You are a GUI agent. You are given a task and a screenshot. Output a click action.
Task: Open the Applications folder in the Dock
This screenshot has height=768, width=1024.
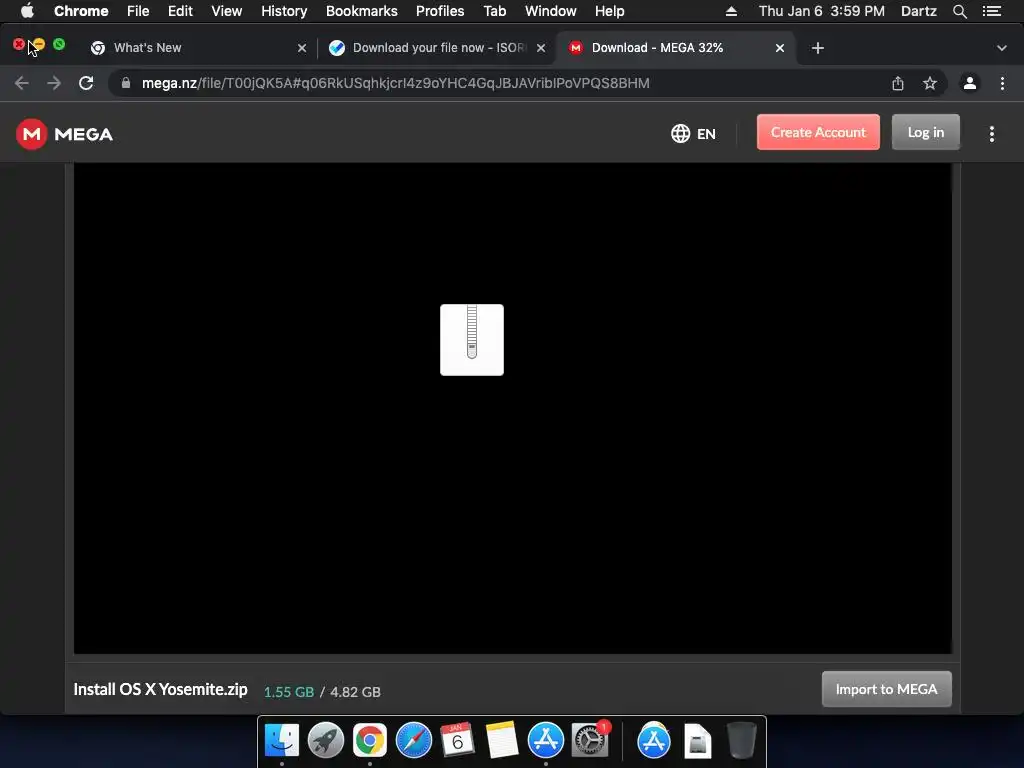654,741
